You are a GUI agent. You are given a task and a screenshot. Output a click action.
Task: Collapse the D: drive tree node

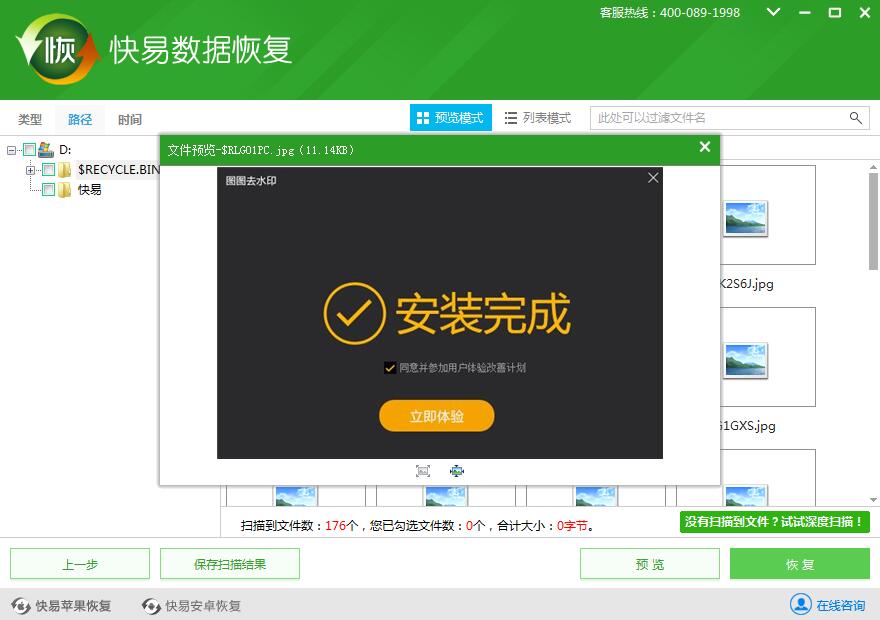pos(12,150)
